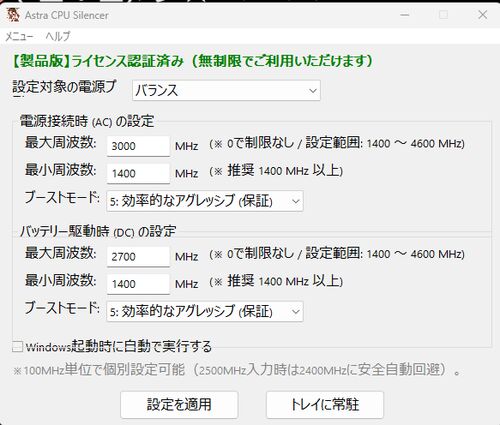The image size is (500, 425).
Task: Click the Astra CPU Silencer app icon
Action: pos(13,15)
